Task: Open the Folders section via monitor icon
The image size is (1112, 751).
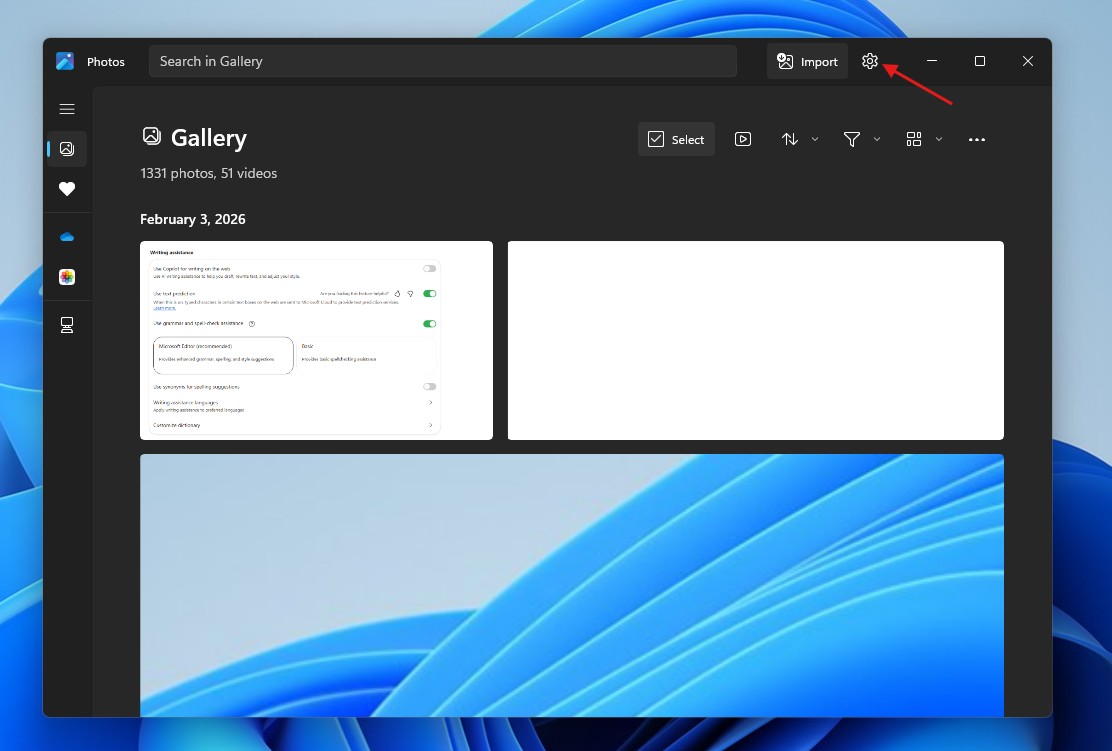Action: coord(67,325)
